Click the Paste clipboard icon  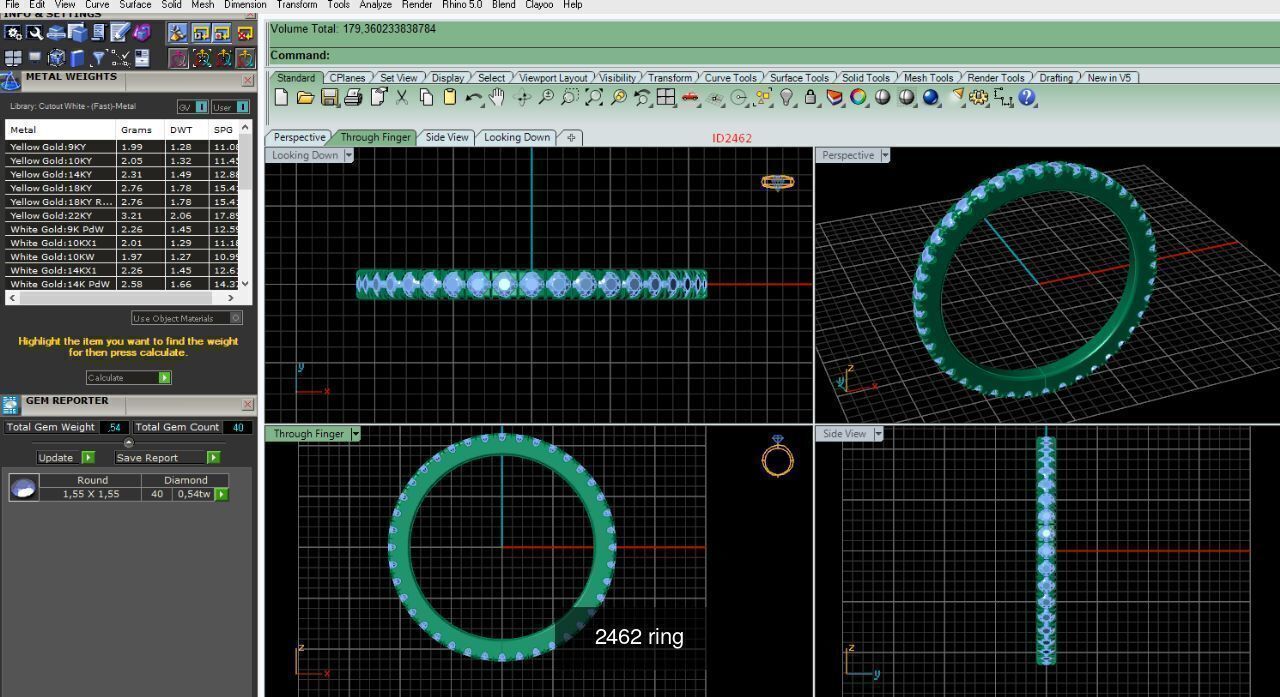point(450,97)
